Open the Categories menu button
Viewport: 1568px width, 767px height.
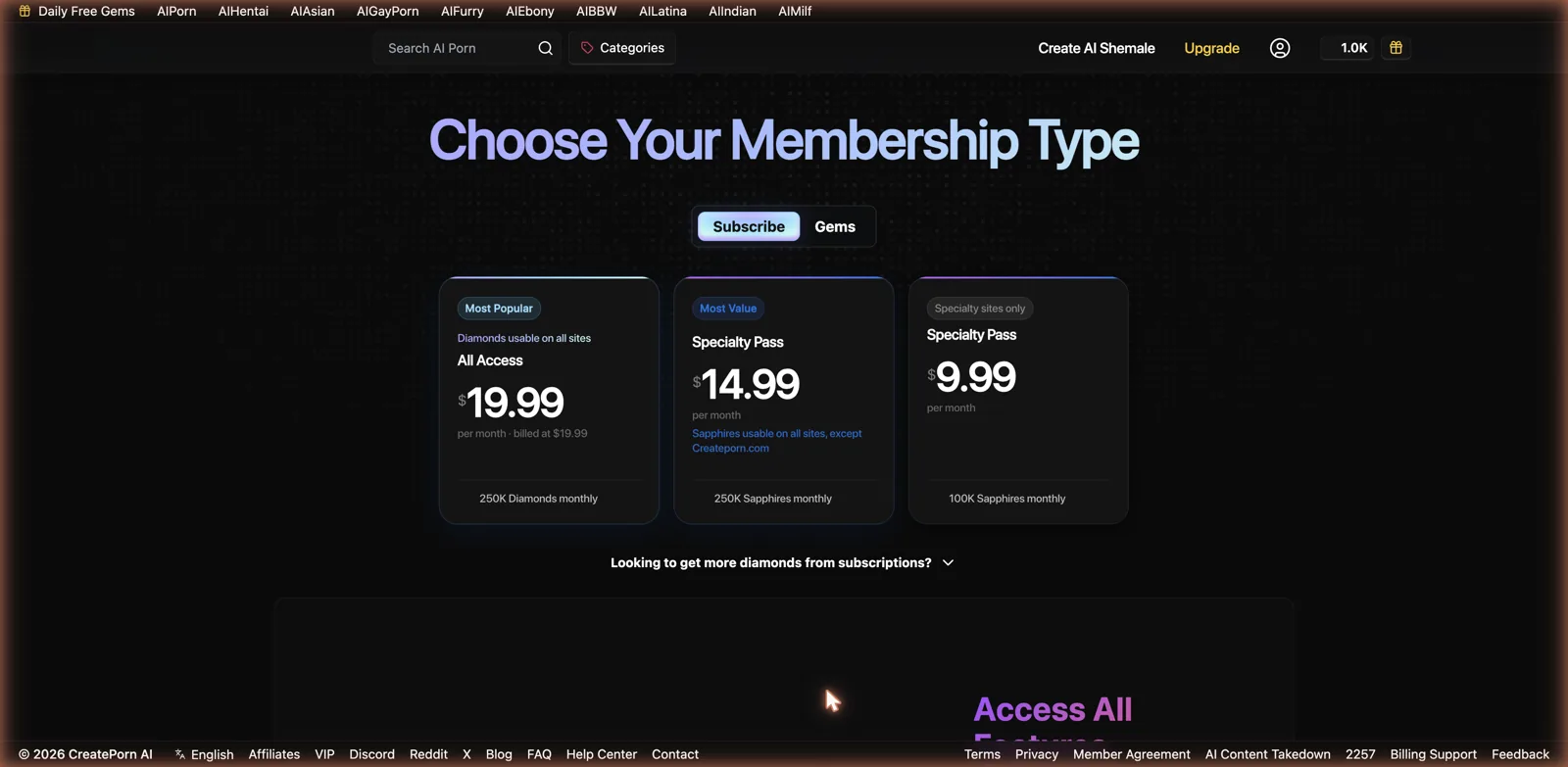[x=622, y=48]
